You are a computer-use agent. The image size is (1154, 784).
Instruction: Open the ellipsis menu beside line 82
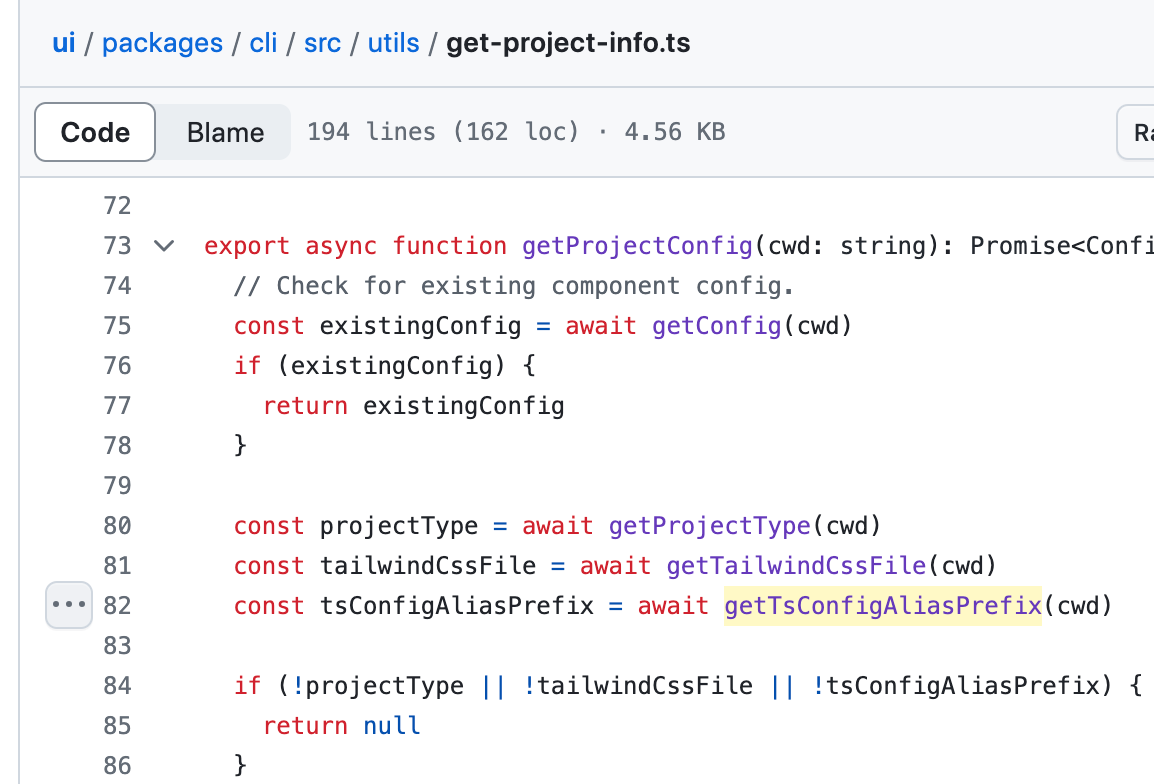coord(68,605)
